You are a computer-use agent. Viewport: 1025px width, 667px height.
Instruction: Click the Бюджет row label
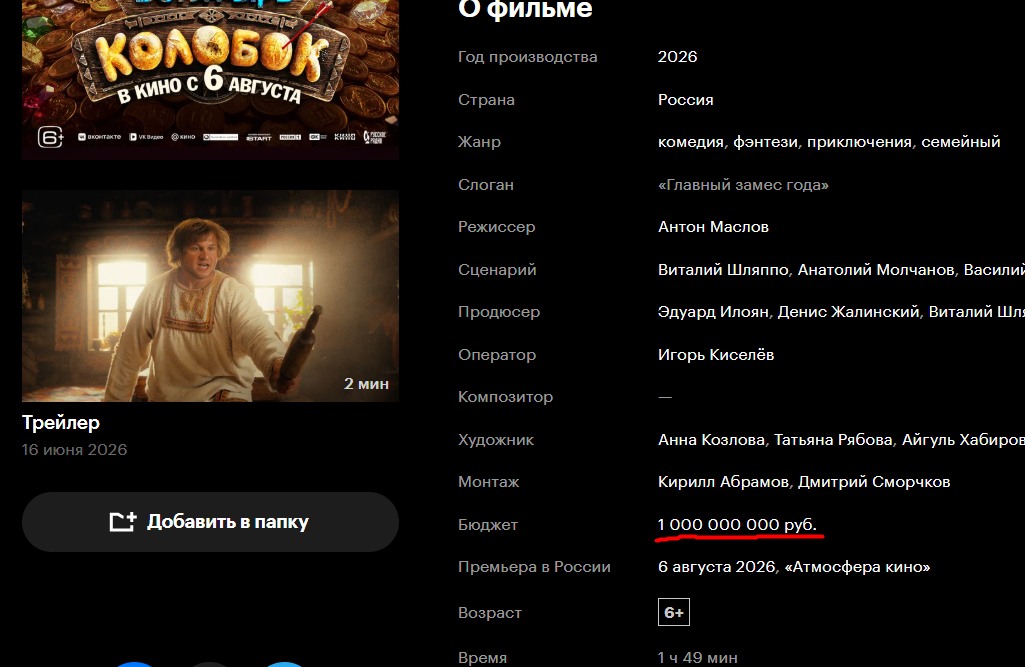(x=488, y=524)
